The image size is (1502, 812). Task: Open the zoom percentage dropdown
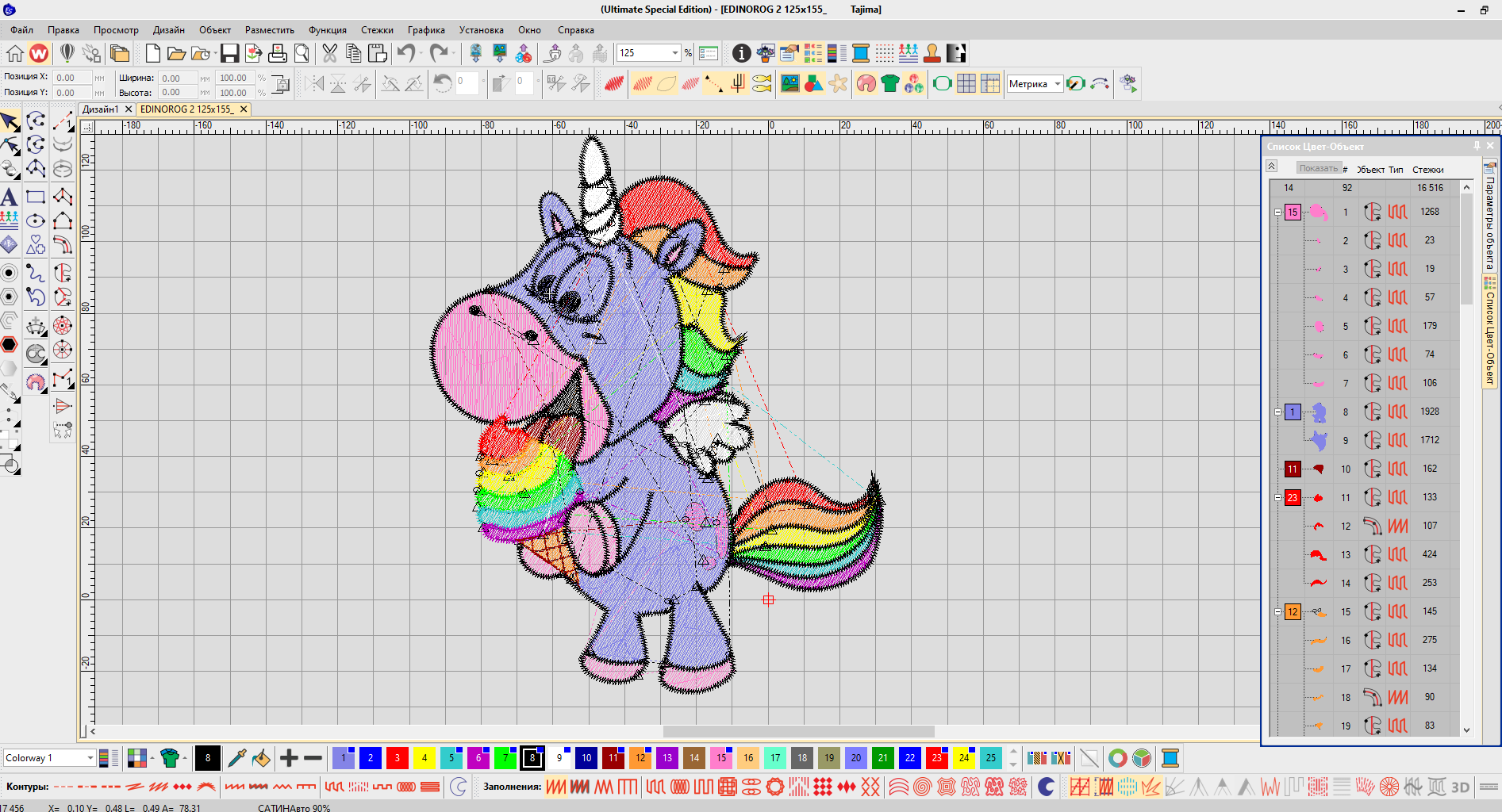(x=675, y=53)
